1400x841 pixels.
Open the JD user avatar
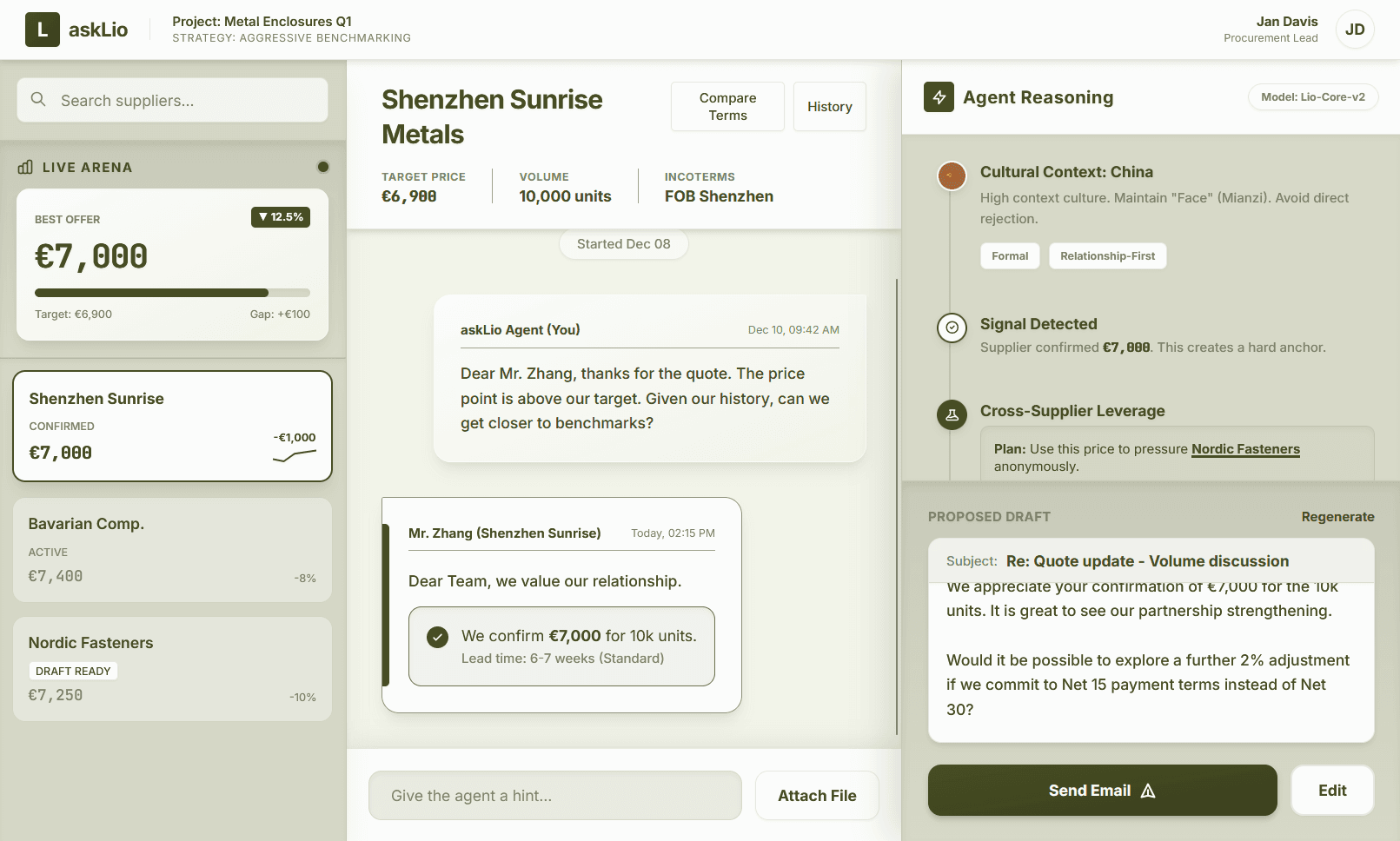coord(1355,30)
